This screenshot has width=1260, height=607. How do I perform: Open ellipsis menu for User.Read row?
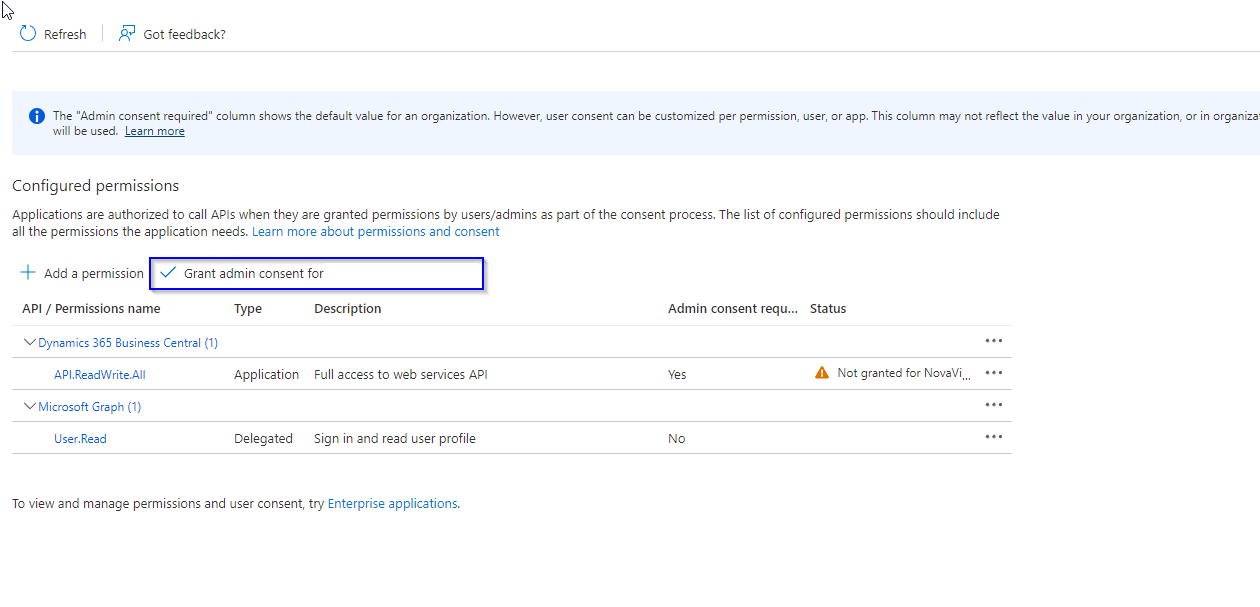click(993, 437)
